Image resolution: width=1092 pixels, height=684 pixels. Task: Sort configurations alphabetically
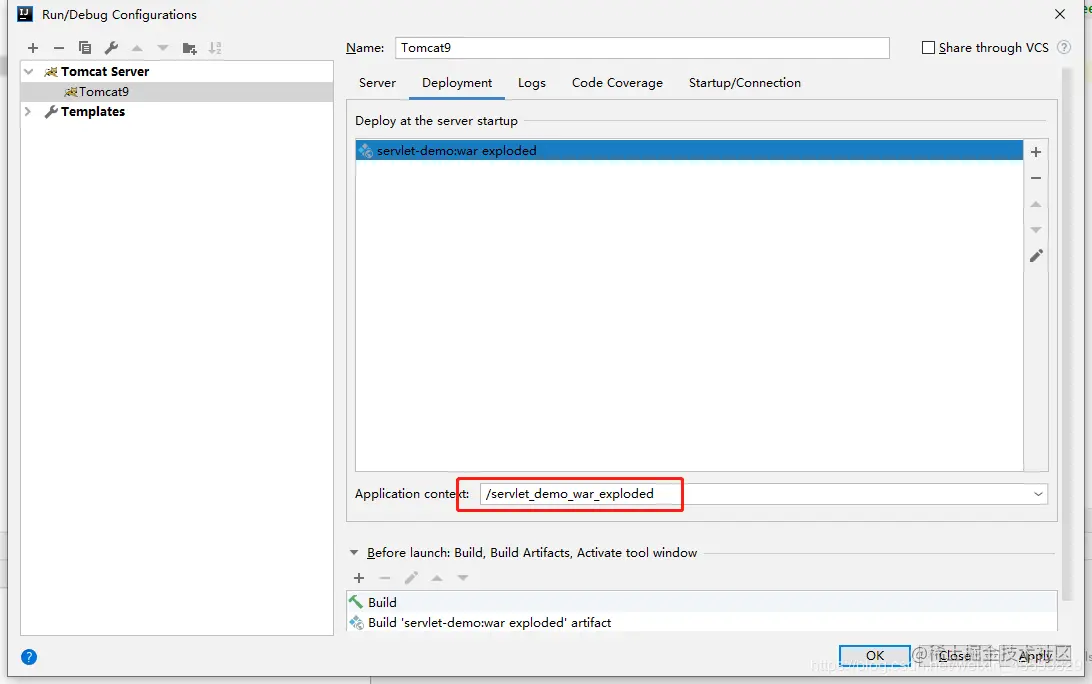click(215, 48)
